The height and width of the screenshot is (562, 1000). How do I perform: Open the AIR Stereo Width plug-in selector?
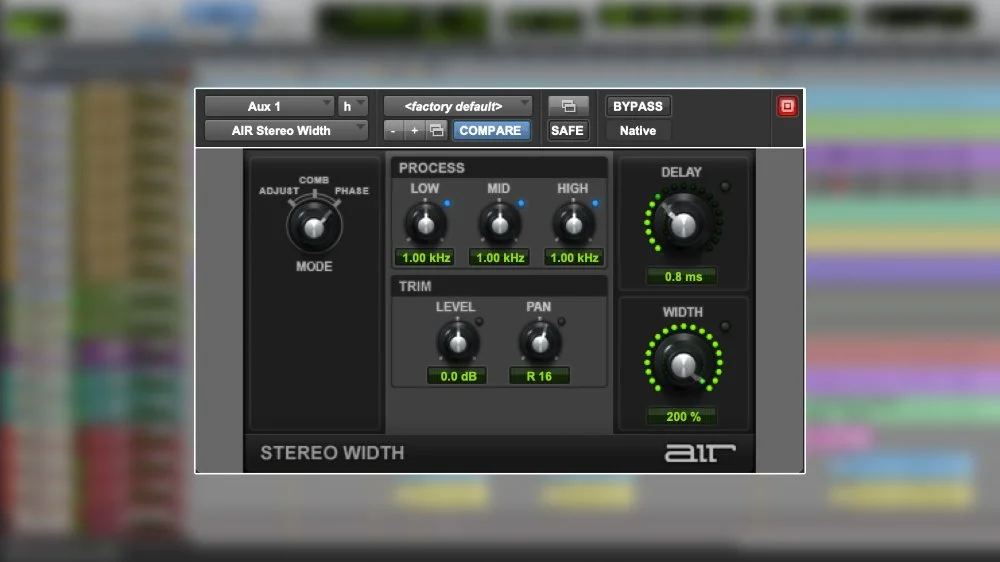click(x=286, y=130)
